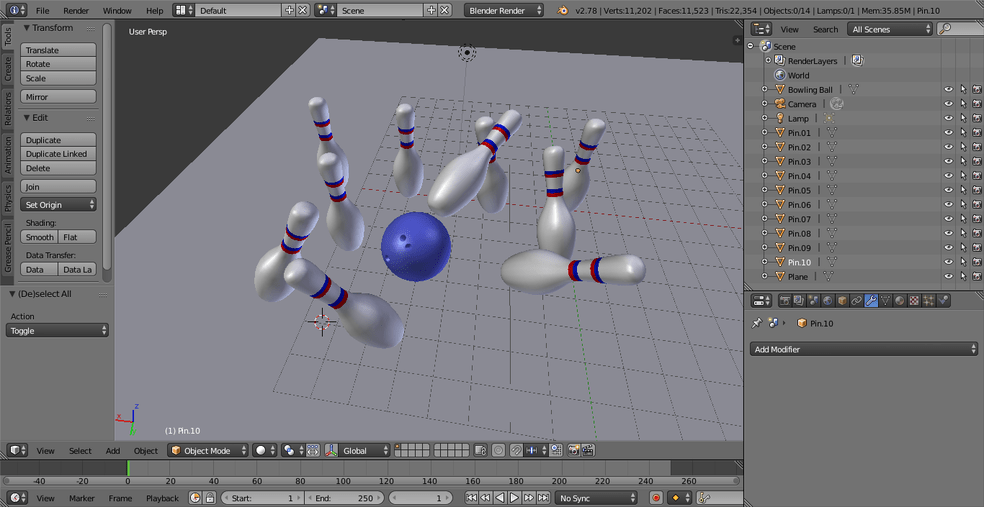Switch to the Physics sidebar tab
984x507 pixels.
(8, 197)
